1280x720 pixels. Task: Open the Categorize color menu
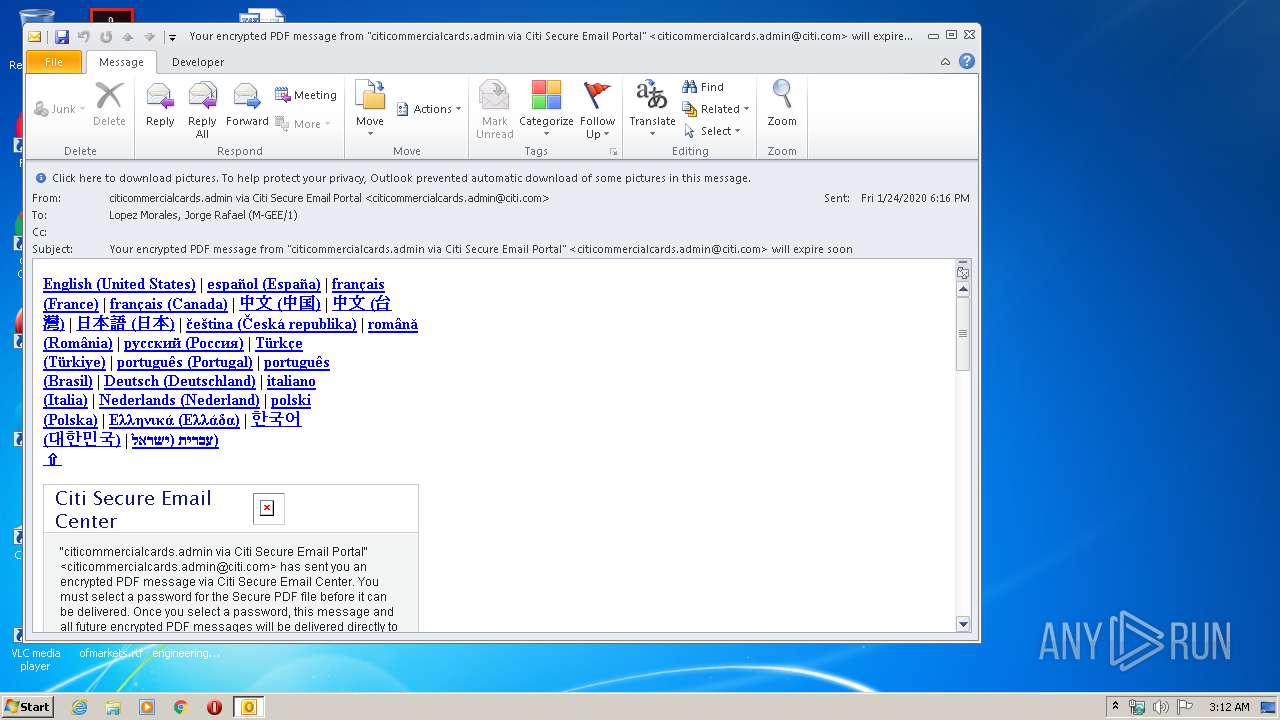tap(546, 110)
